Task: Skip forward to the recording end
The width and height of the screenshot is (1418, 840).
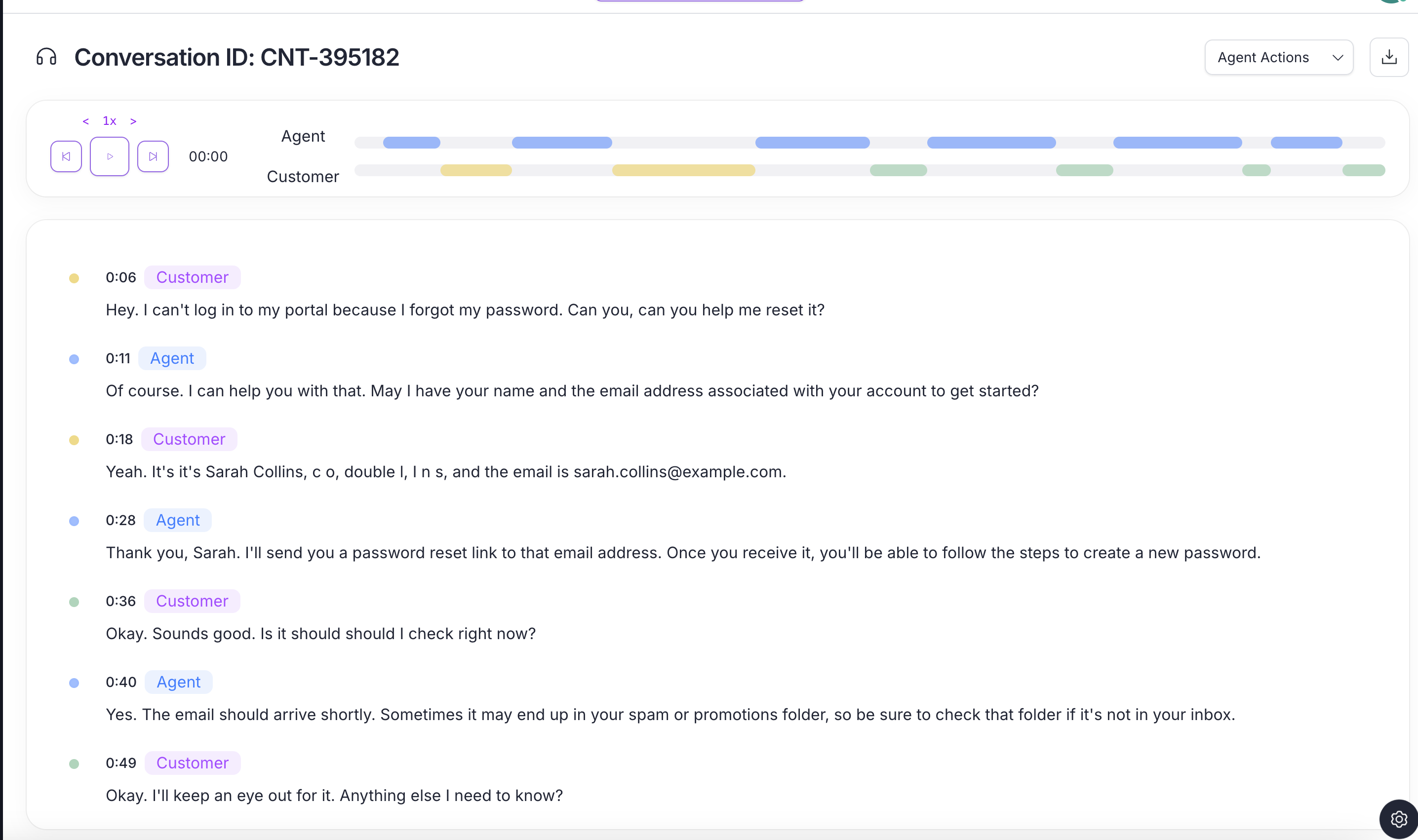Action: tap(153, 156)
